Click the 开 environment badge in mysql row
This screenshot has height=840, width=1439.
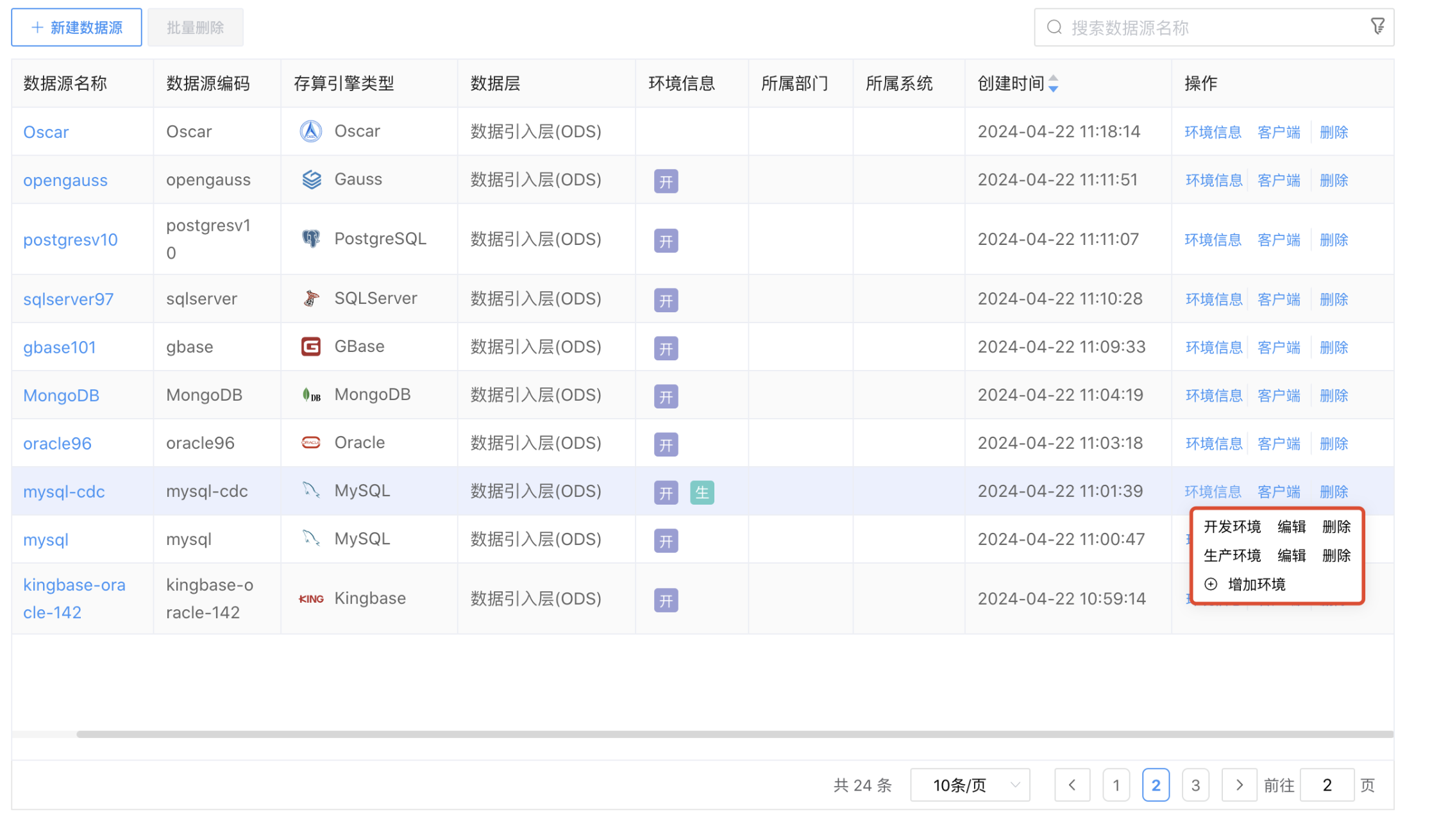click(666, 541)
